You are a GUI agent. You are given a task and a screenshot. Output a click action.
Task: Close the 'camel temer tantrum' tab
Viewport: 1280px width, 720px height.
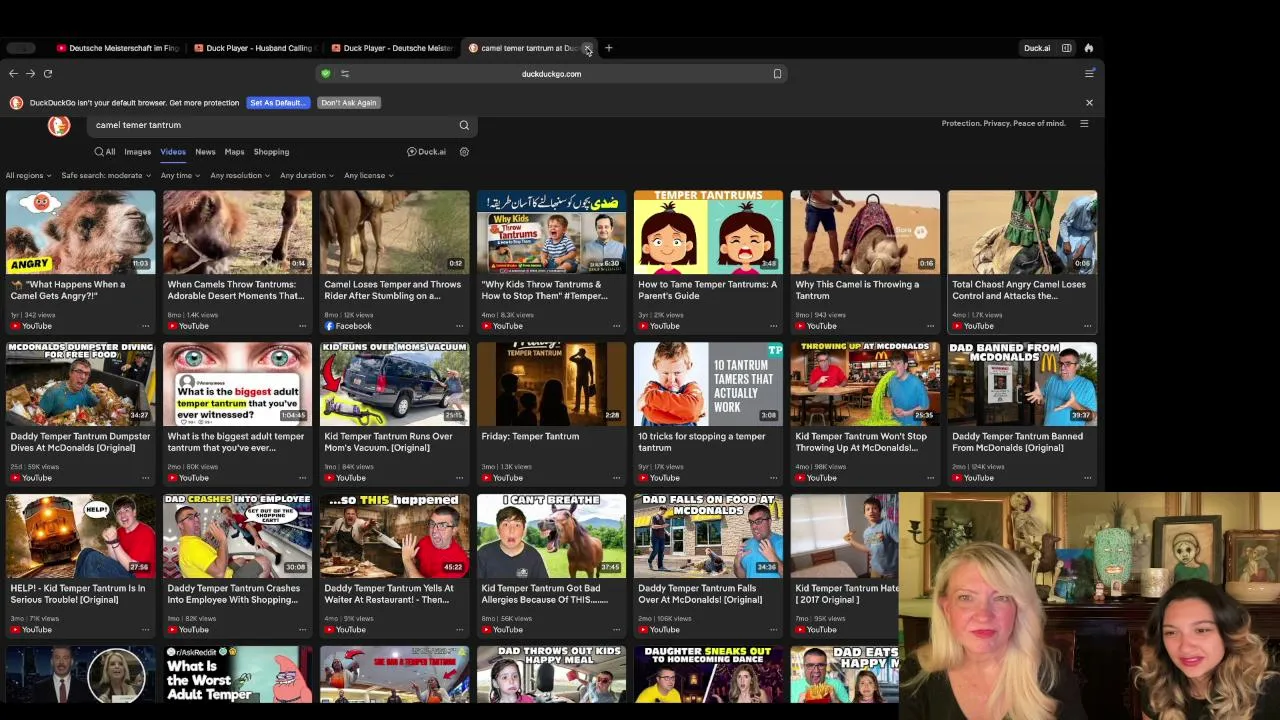point(588,48)
